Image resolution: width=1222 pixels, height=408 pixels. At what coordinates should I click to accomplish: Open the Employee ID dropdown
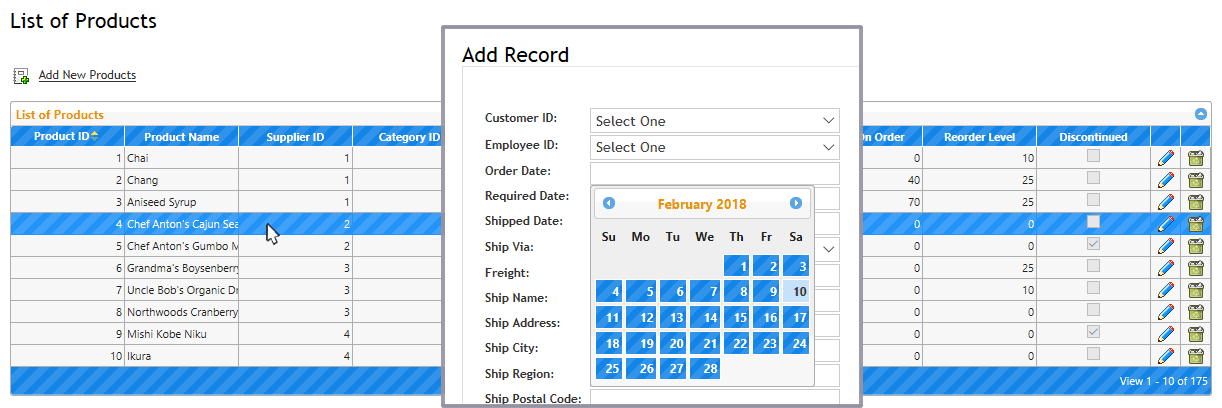[x=714, y=147]
